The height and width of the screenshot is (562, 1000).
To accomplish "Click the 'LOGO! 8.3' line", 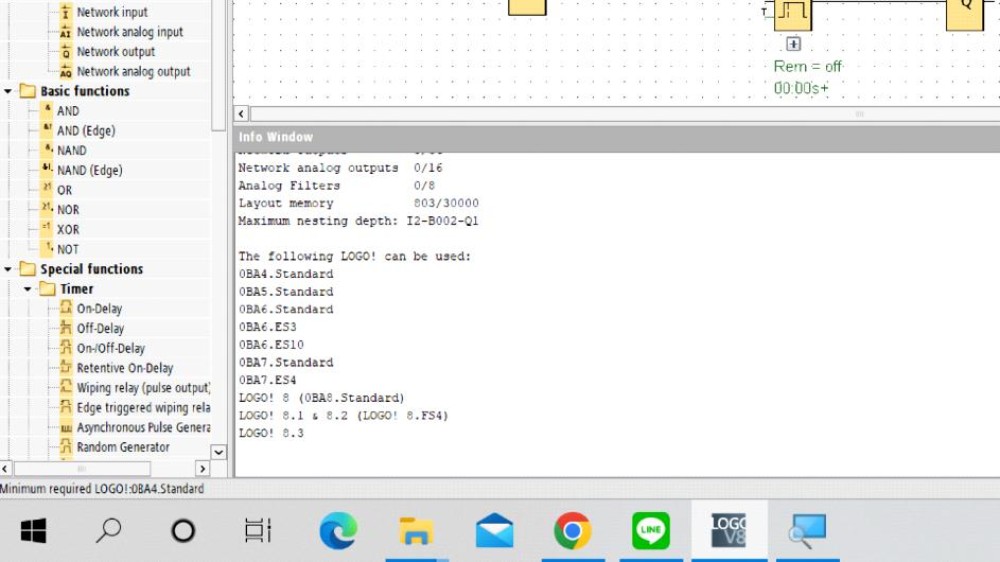I will coord(271,434).
